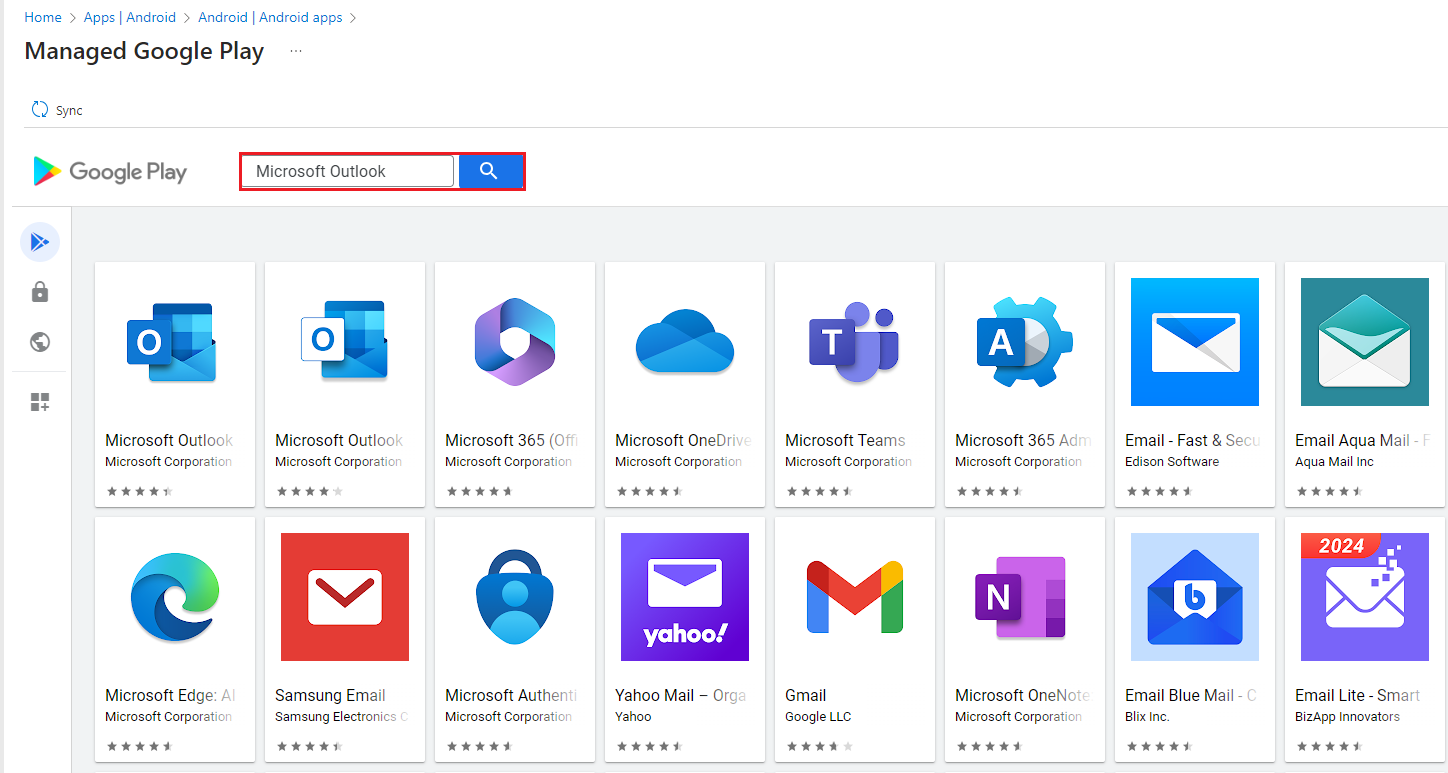Open the Microsoft Authenticator app tile
This screenshot has height=773, width=1448.
pos(514,597)
